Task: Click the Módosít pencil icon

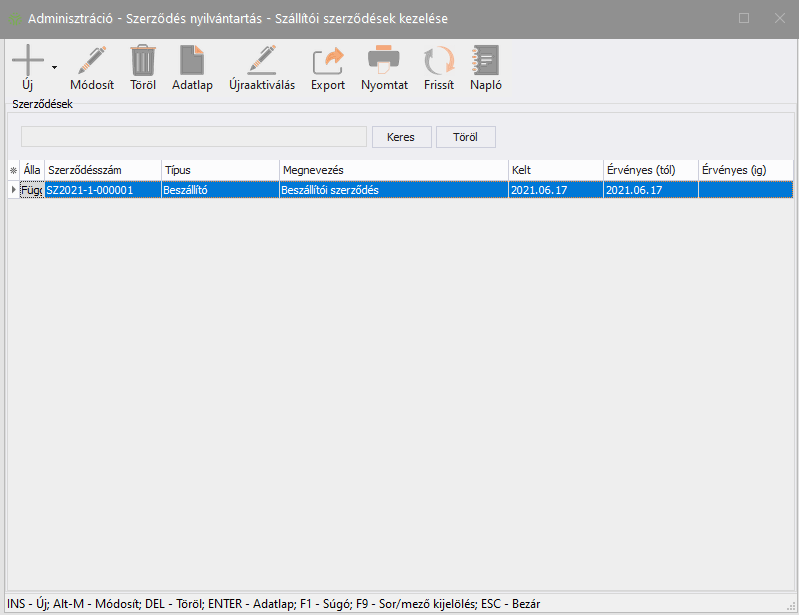Action: pos(92,61)
